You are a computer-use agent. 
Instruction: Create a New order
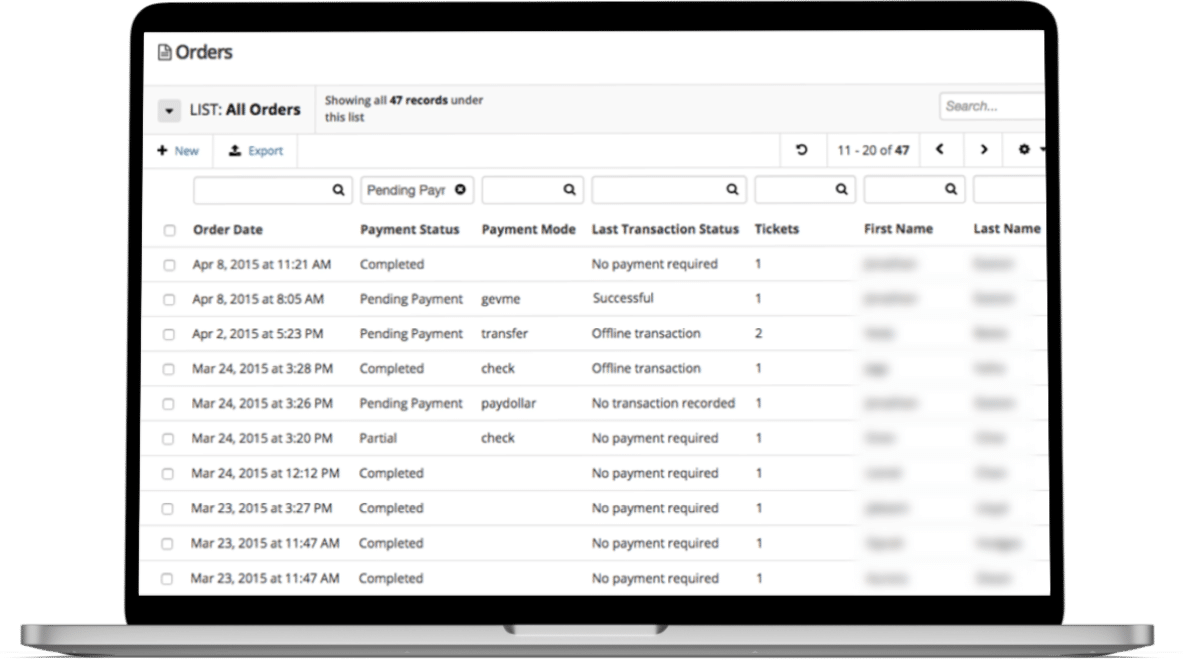point(178,151)
